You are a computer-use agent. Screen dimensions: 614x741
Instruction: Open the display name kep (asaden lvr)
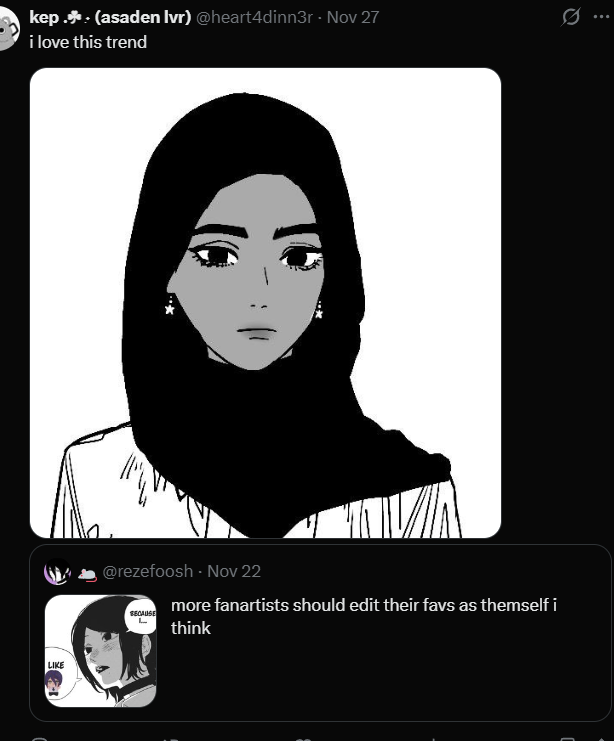point(110,17)
